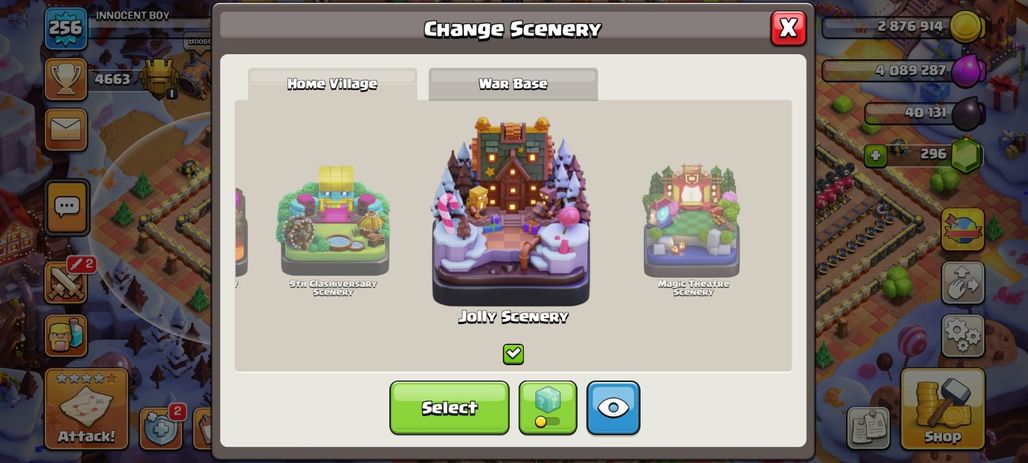Image resolution: width=1028 pixels, height=463 pixels.
Task: Click the shield icon with 2 badge
Action: (x=161, y=428)
